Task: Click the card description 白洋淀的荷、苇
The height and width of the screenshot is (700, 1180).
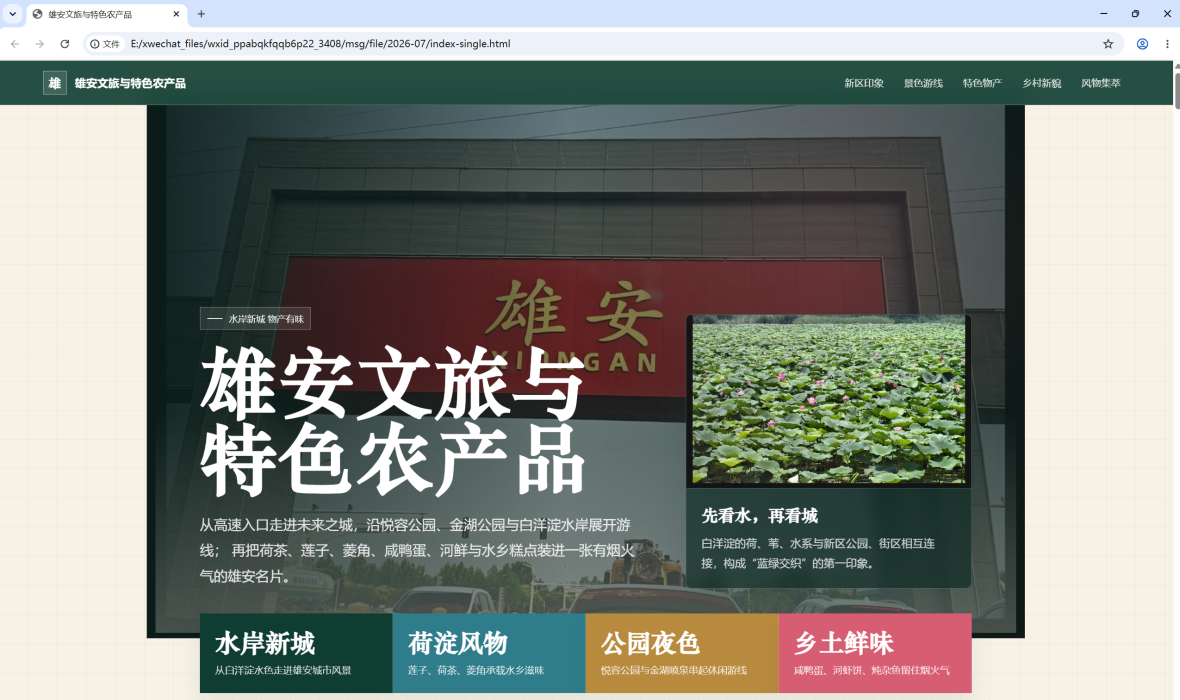Action: (x=818, y=553)
